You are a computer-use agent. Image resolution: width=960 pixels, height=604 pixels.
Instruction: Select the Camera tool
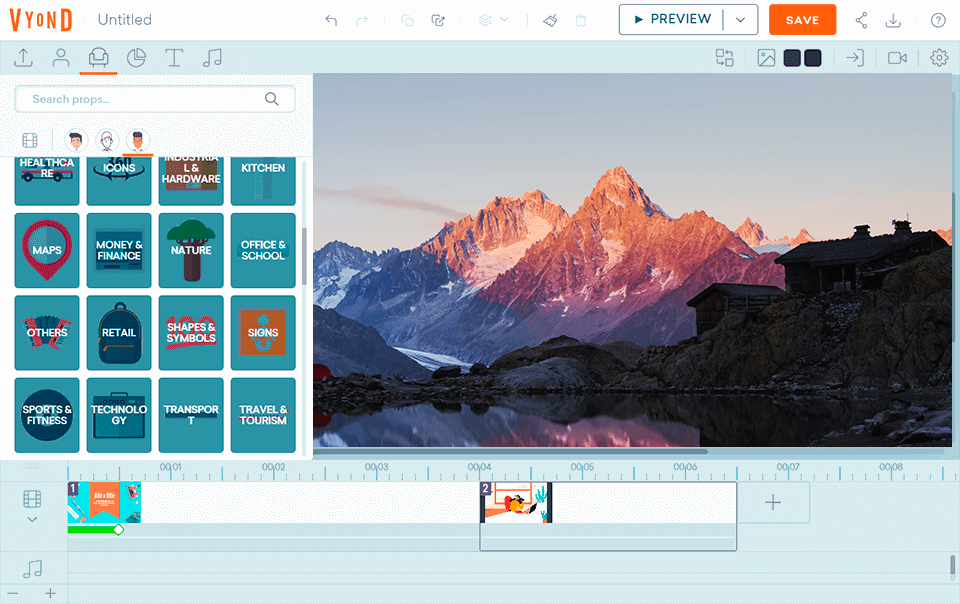coord(898,58)
